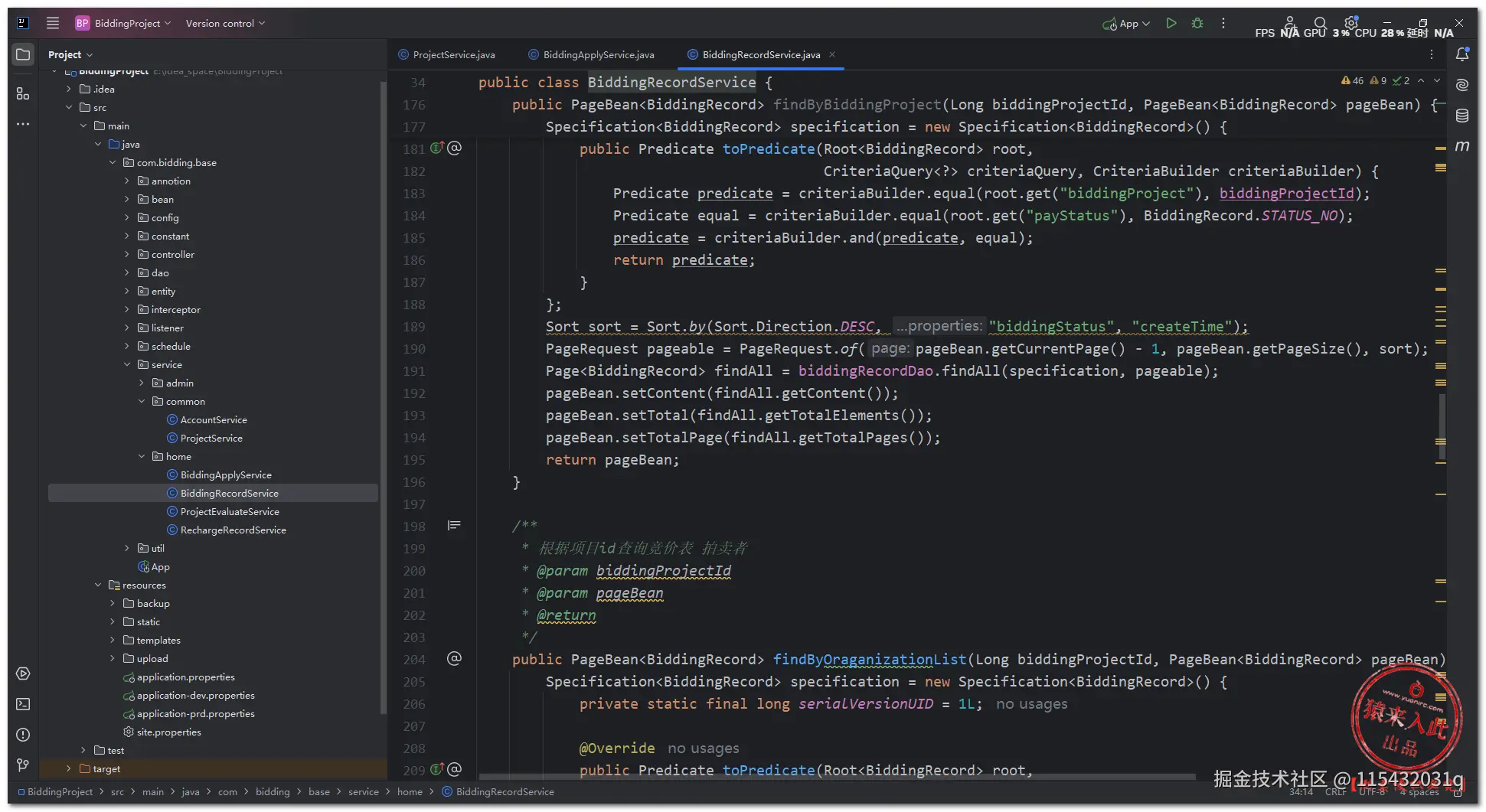Click 'no usages' hint beside serialVersionUID
1486x812 pixels.
click(x=1031, y=703)
